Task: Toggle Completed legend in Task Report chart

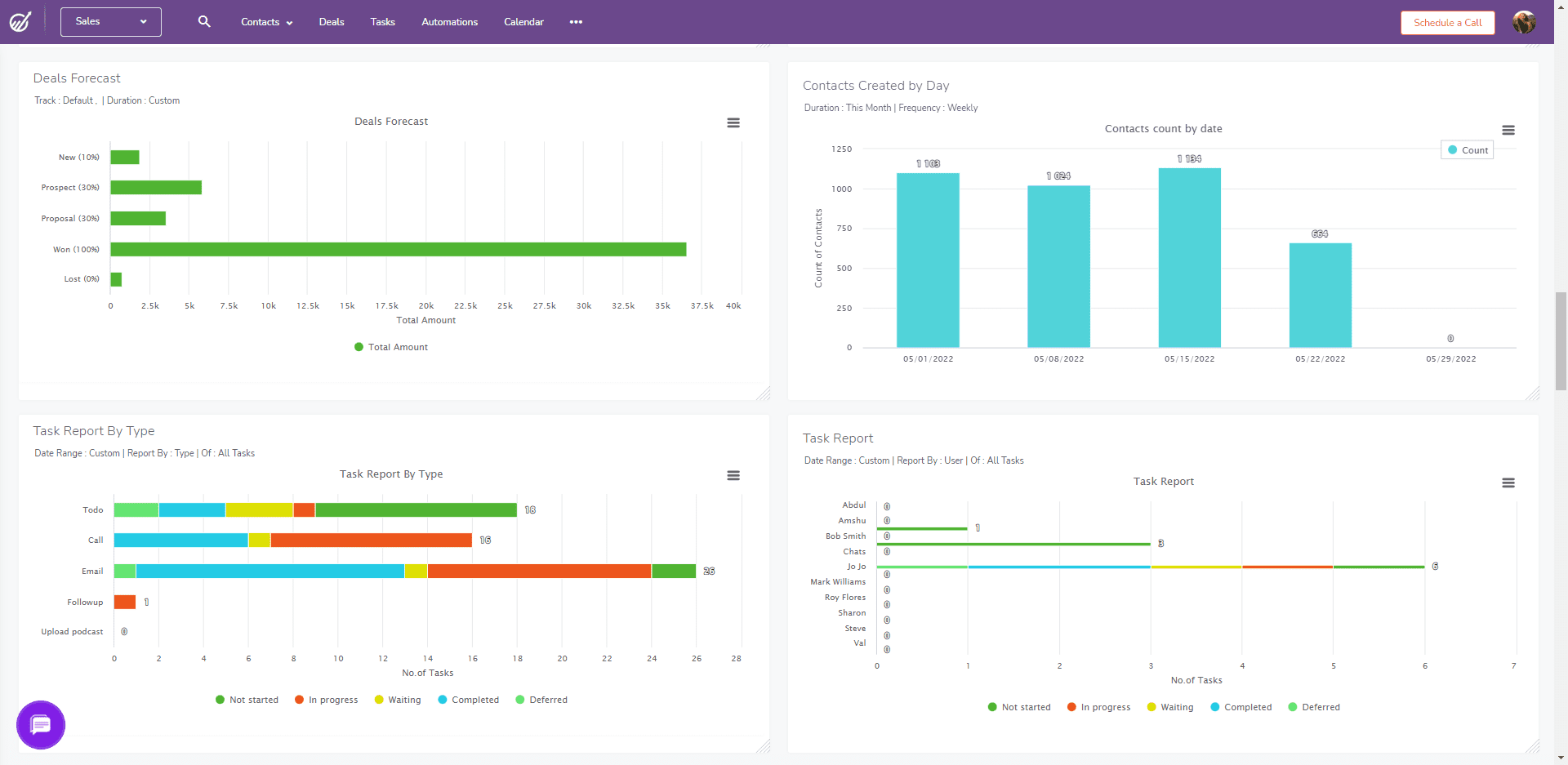Action: click(x=1241, y=707)
